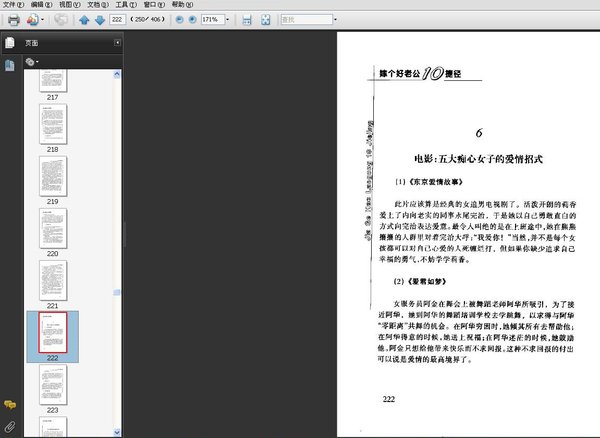Open the zoom level dropdown arrow
600x438 pixels.
tap(228, 20)
